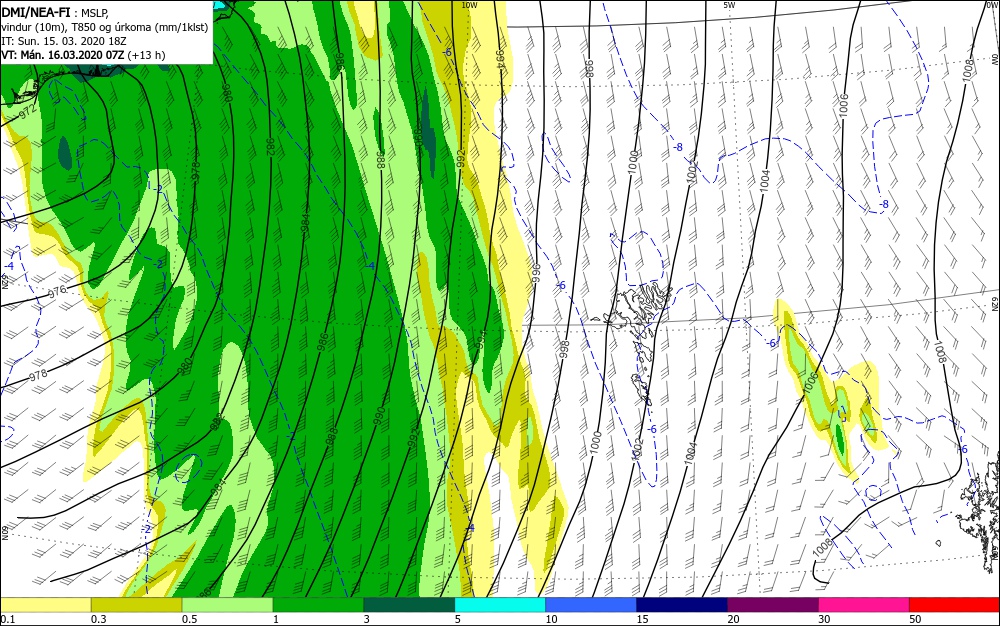This screenshot has height=626, width=1000.
Task: Click the "30" legend value
Action: [824, 619]
